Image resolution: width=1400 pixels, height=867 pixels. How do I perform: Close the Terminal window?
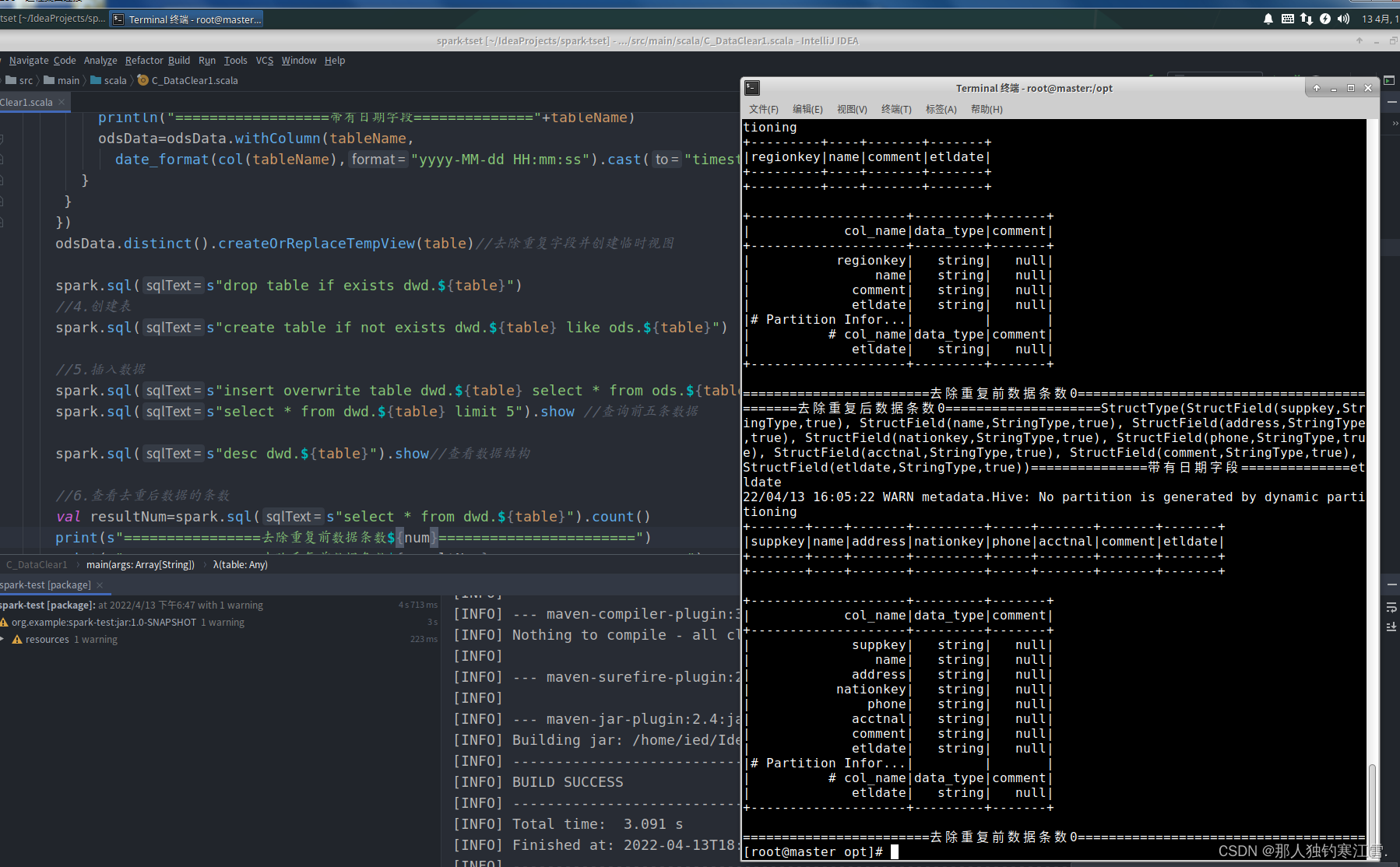click(x=1368, y=88)
